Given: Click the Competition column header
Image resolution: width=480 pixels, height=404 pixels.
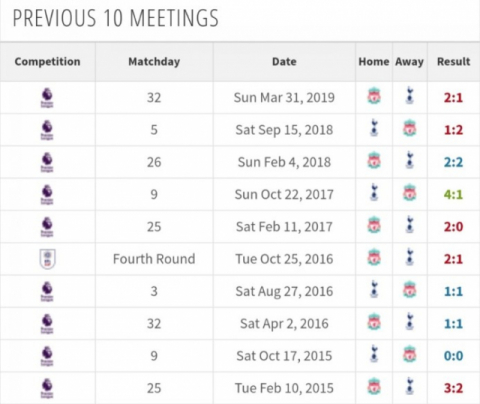Looking at the screenshot, I should pyautogui.click(x=47, y=62).
